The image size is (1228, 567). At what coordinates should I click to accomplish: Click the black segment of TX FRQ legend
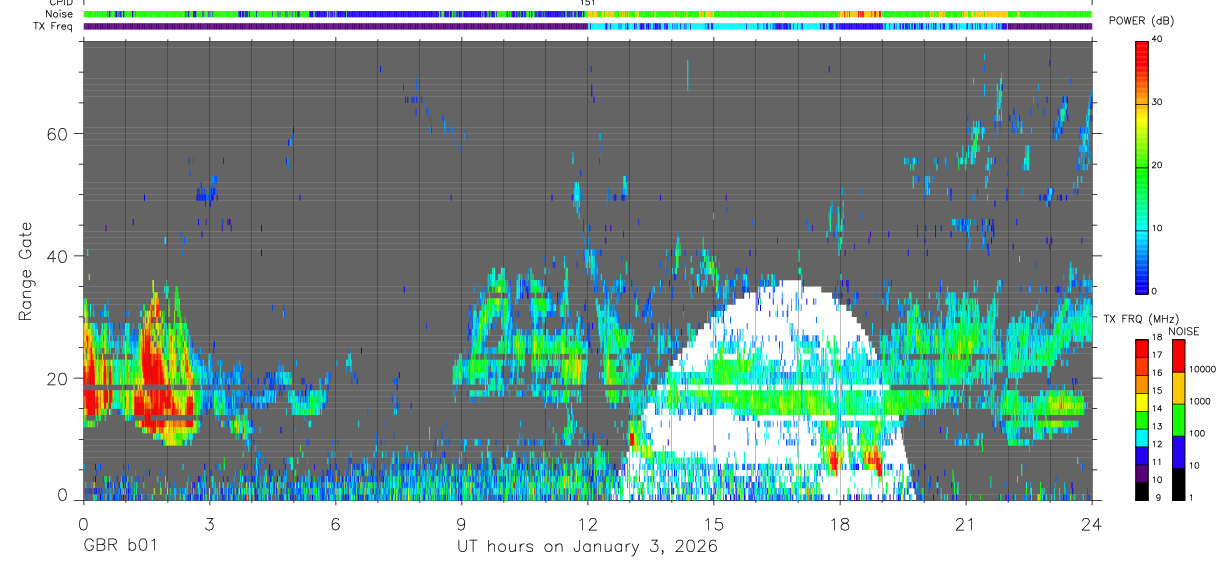click(x=1143, y=491)
